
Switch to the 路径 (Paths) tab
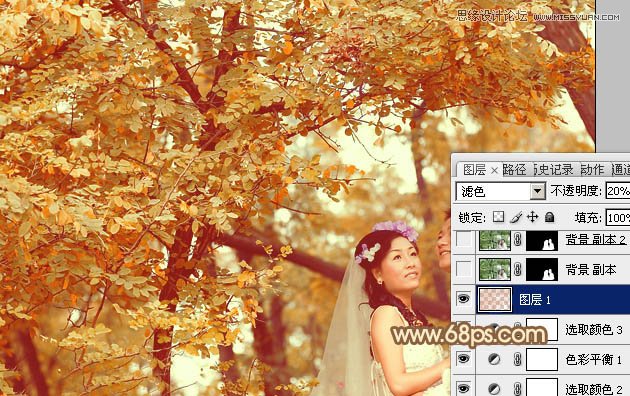tap(514, 170)
